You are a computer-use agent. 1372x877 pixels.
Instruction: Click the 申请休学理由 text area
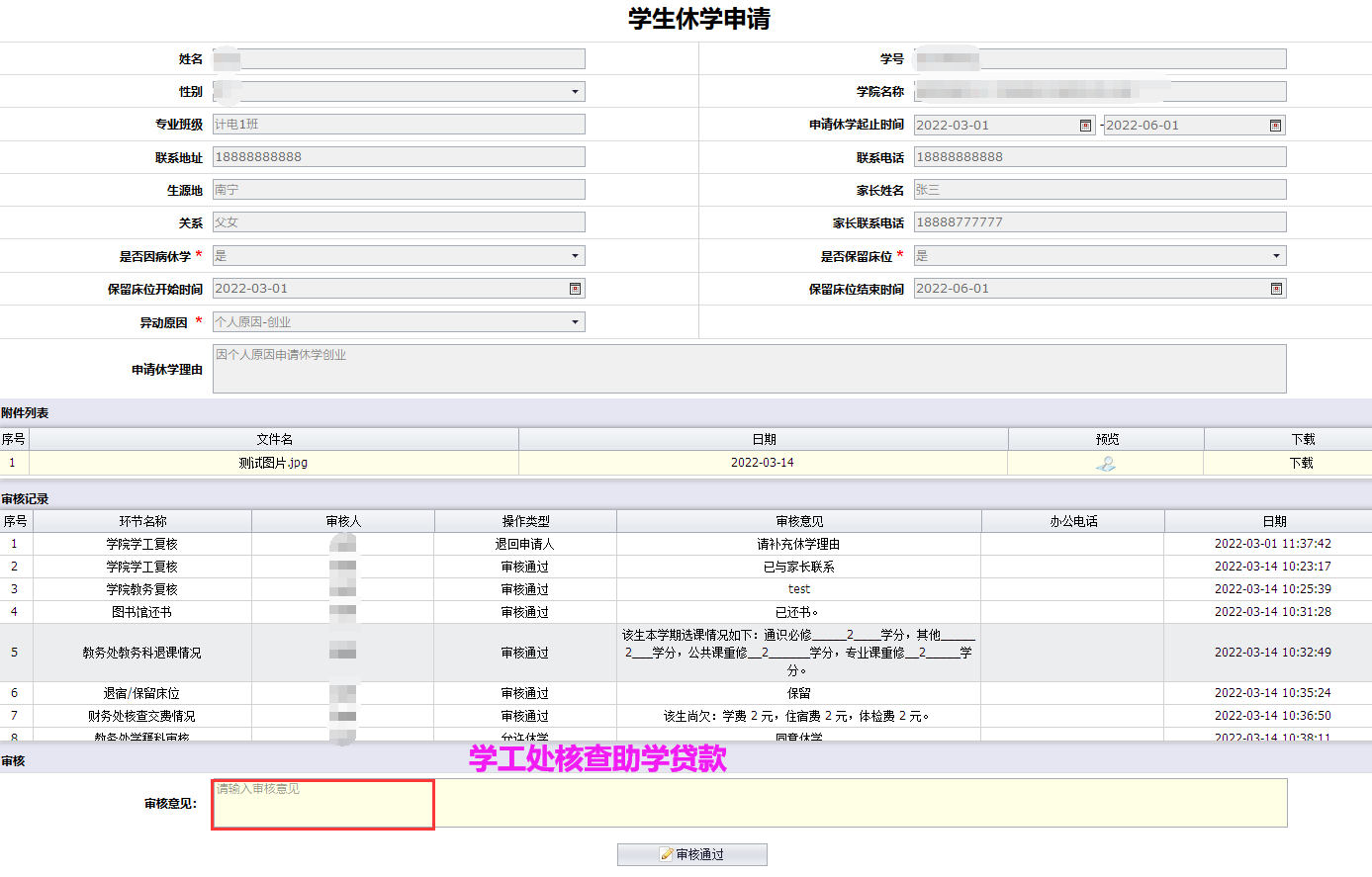click(x=749, y=369)
